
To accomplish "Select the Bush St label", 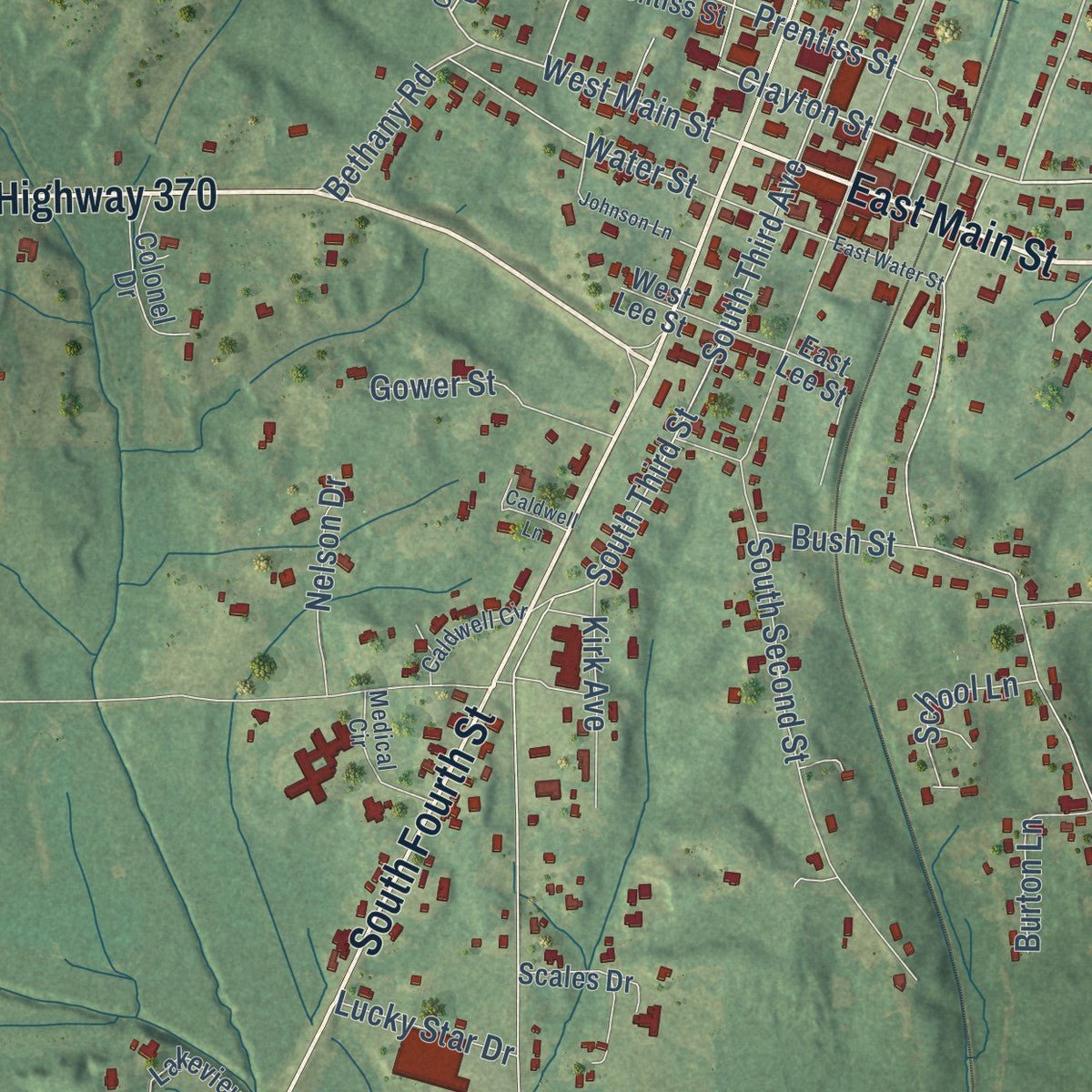I will click(x=844, y=541).
